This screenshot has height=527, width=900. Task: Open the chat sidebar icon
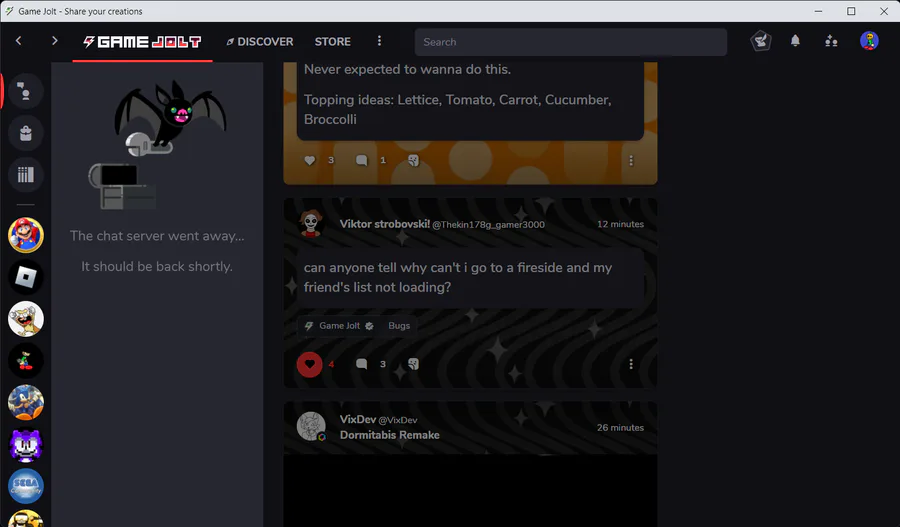(26, 91)
